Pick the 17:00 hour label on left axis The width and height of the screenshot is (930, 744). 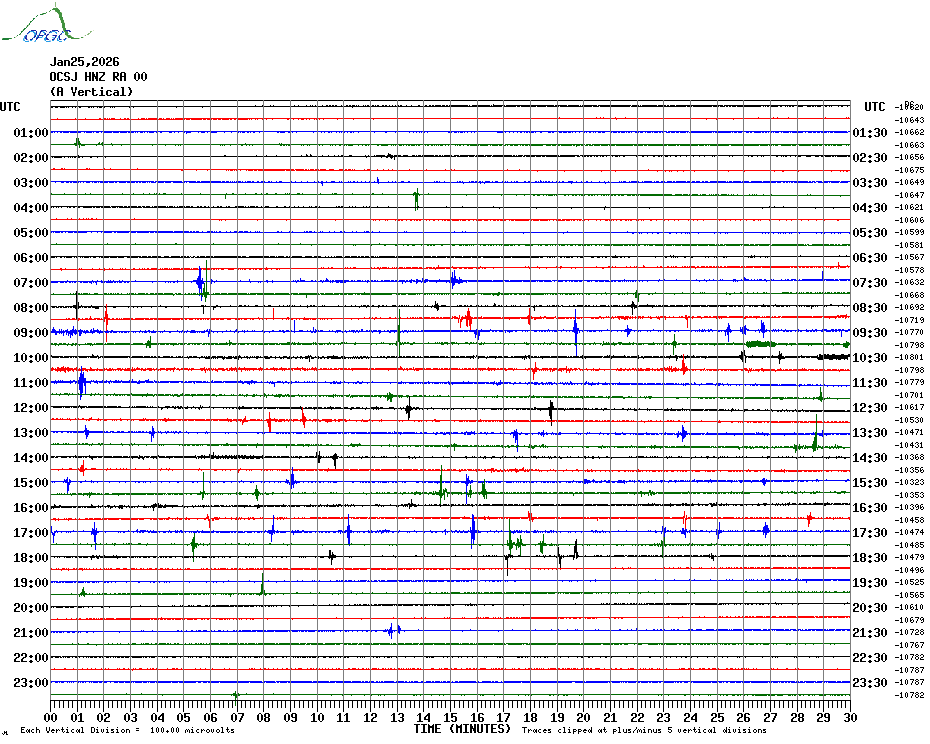point(31,533)
